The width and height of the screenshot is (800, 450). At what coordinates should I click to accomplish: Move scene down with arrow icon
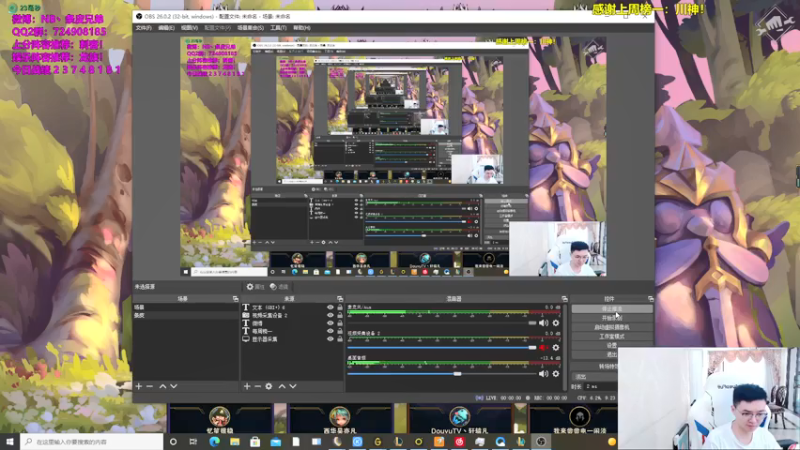tap(173, 386)
